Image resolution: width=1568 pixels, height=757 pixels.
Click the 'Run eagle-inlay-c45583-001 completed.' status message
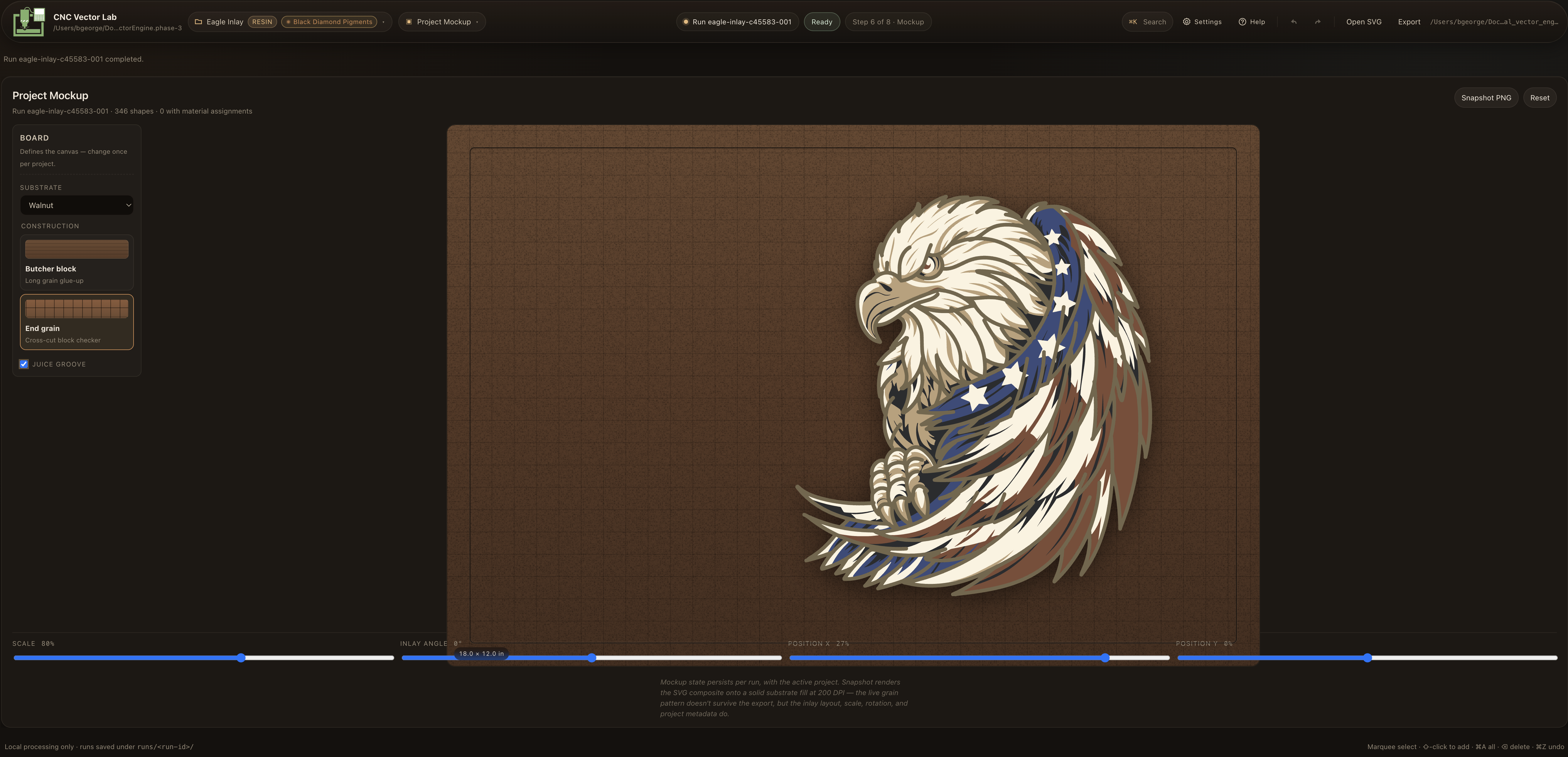(74, 59)
